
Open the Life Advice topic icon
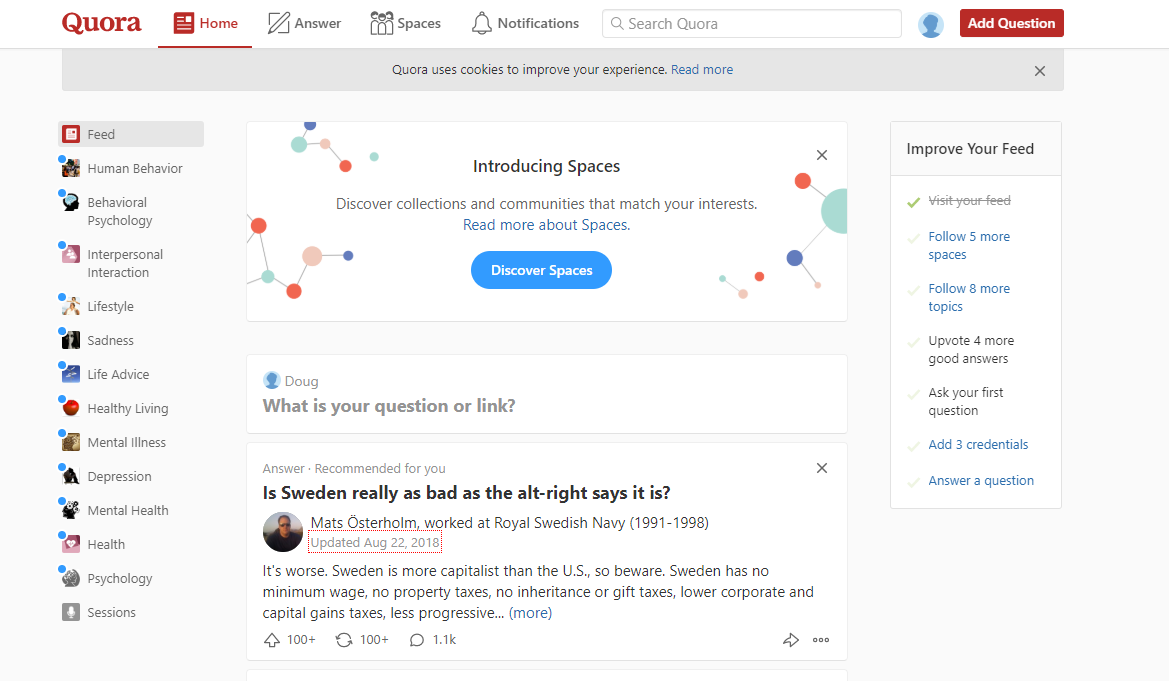(x=71, y=374)
